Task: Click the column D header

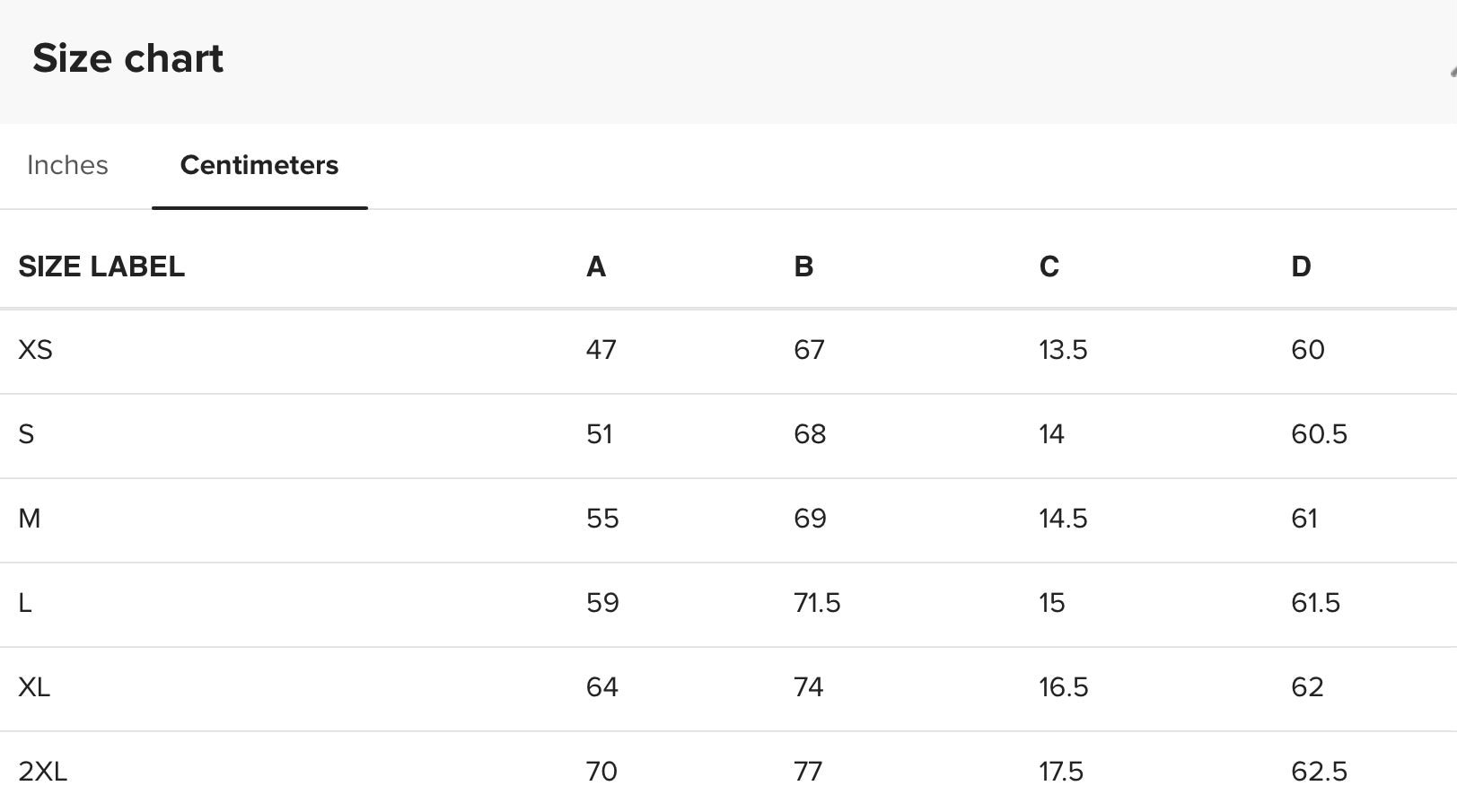Action: [1301, 266]
